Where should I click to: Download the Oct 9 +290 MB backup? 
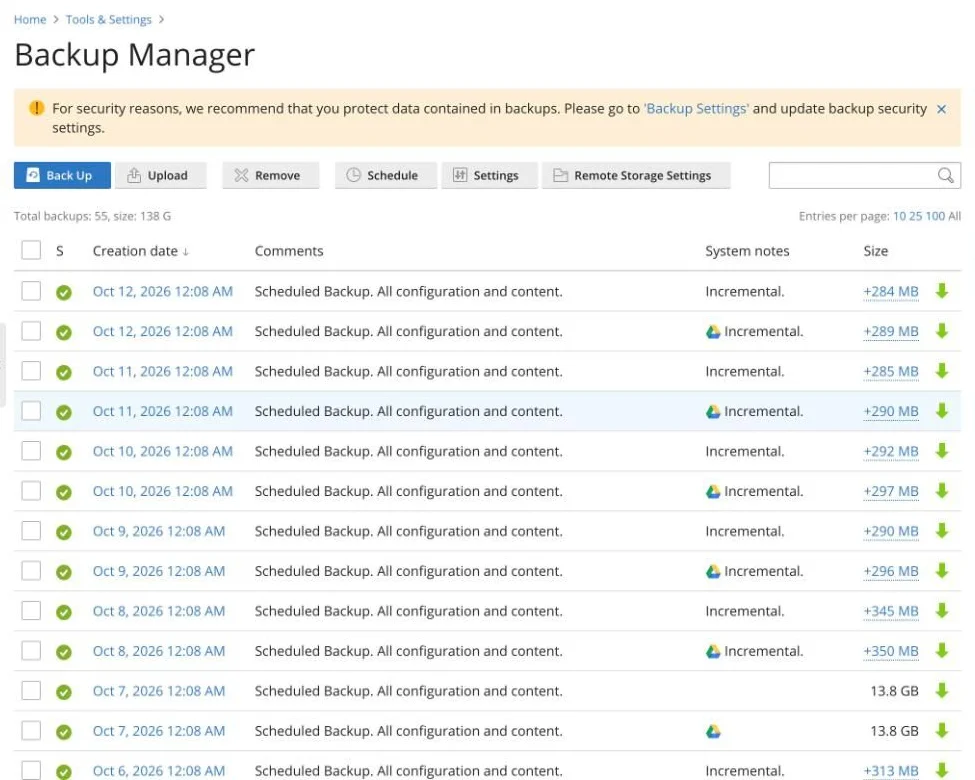point(942,531)
